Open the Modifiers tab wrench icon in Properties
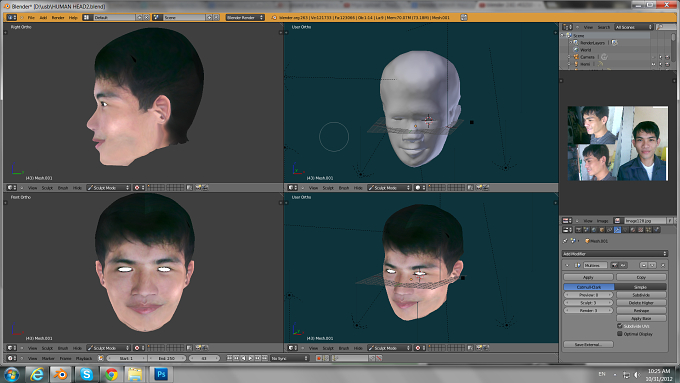This screenshot has width=680, height=383. [617, 229]
